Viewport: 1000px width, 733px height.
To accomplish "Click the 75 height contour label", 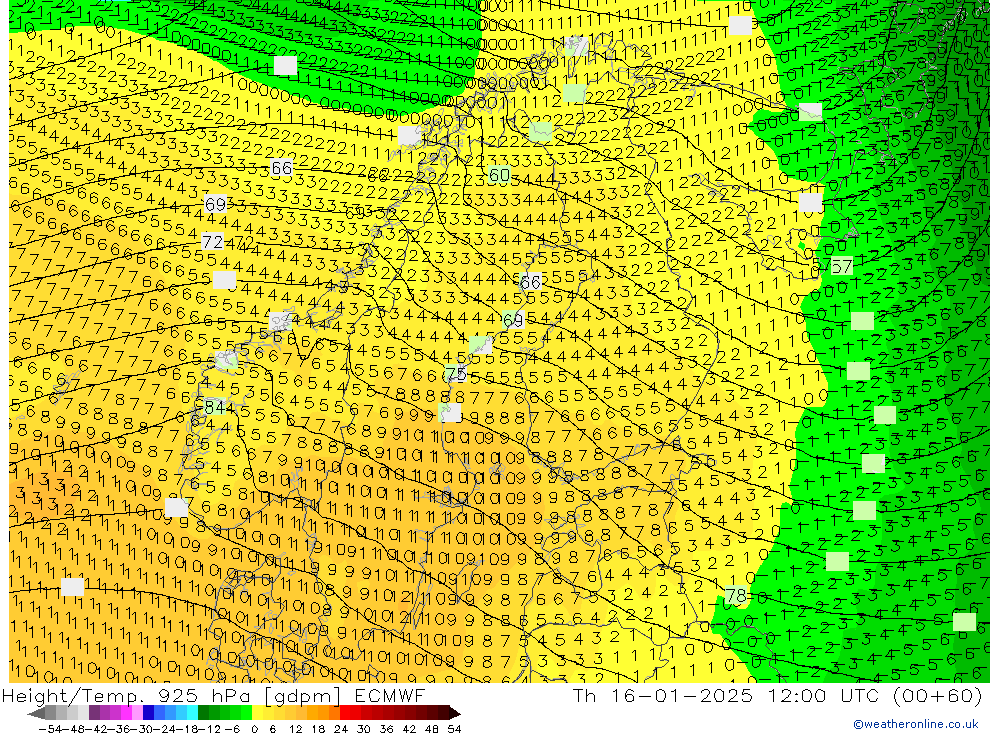I will 457,373.
